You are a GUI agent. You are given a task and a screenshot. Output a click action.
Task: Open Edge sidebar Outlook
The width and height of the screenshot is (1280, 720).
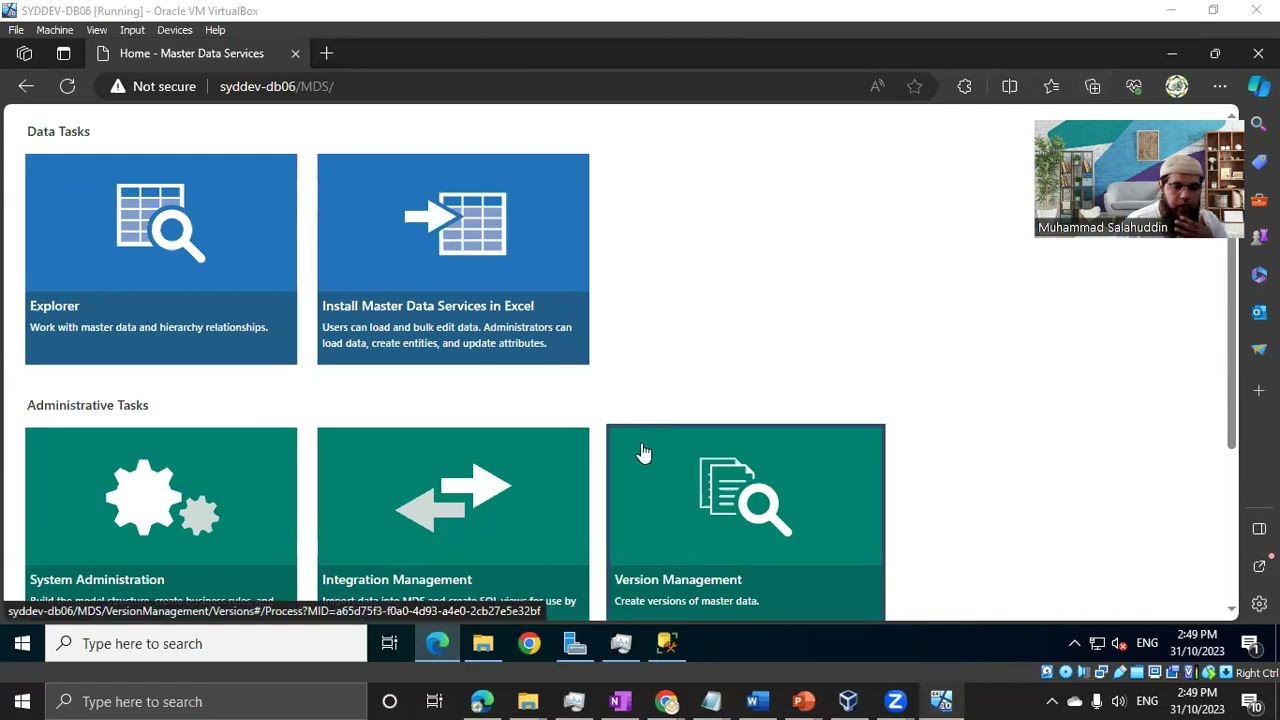tap(1259, 312)
